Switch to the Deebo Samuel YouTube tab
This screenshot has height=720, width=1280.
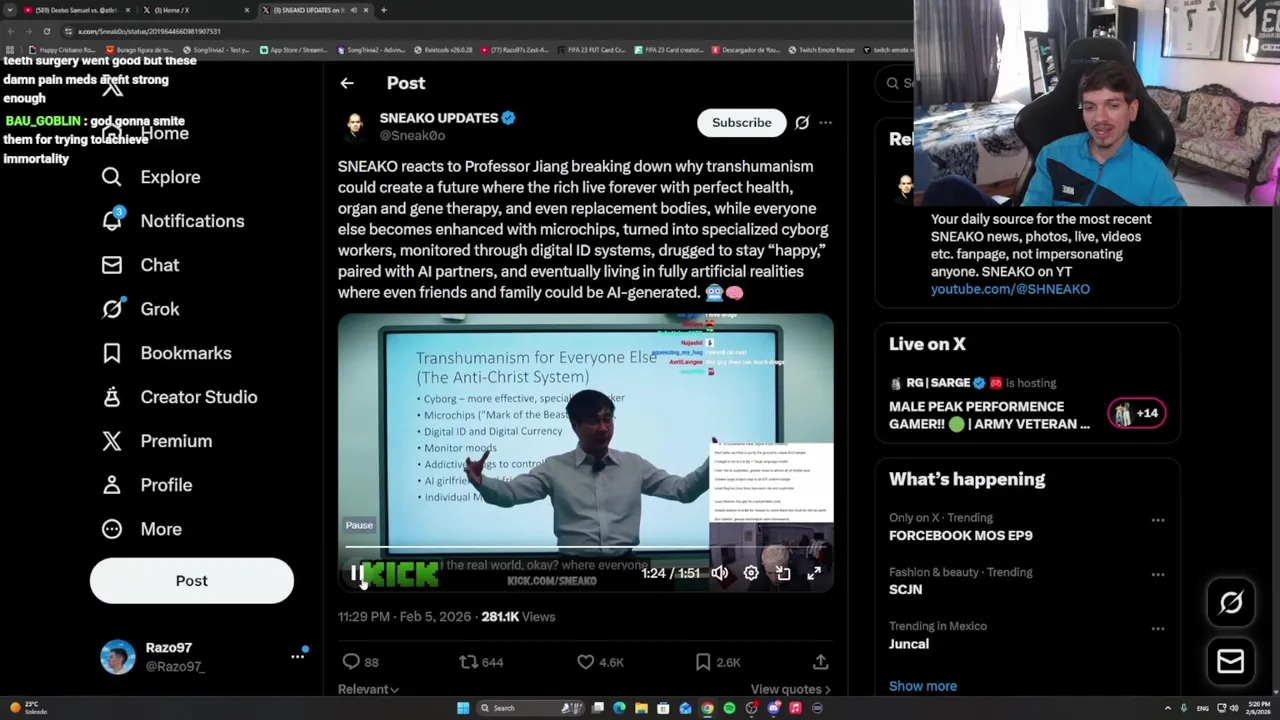pyautogui.click(x=76, y=10)
